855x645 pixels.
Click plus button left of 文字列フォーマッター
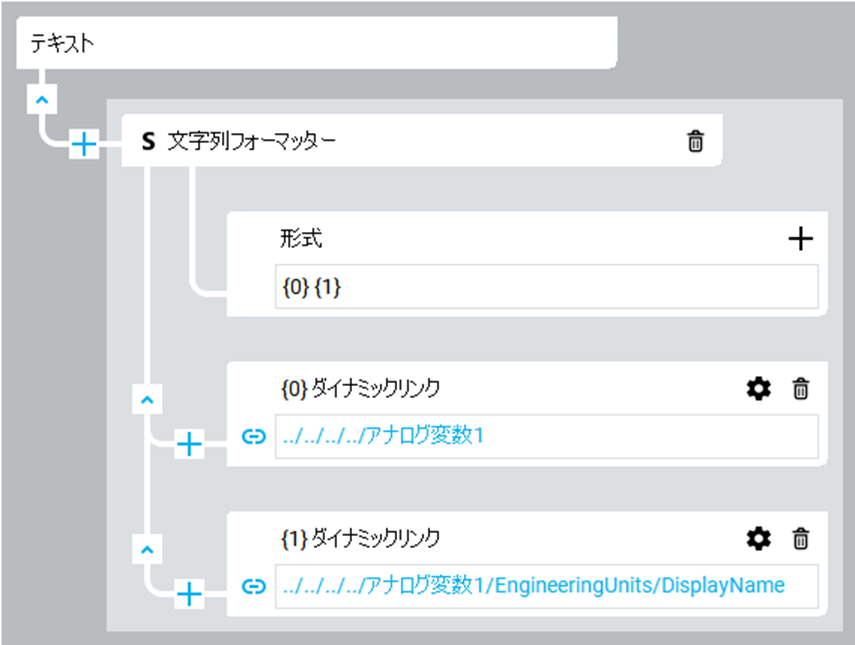pyautogui.click(x=84, y=146)
